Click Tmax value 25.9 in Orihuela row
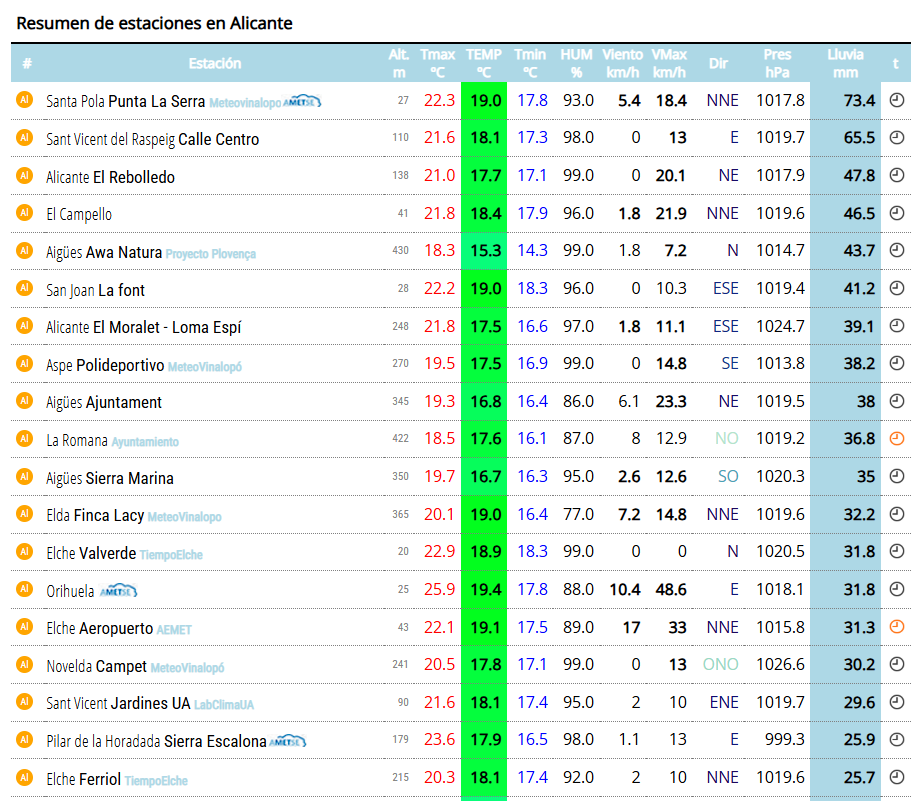 [x=439, y=589]
